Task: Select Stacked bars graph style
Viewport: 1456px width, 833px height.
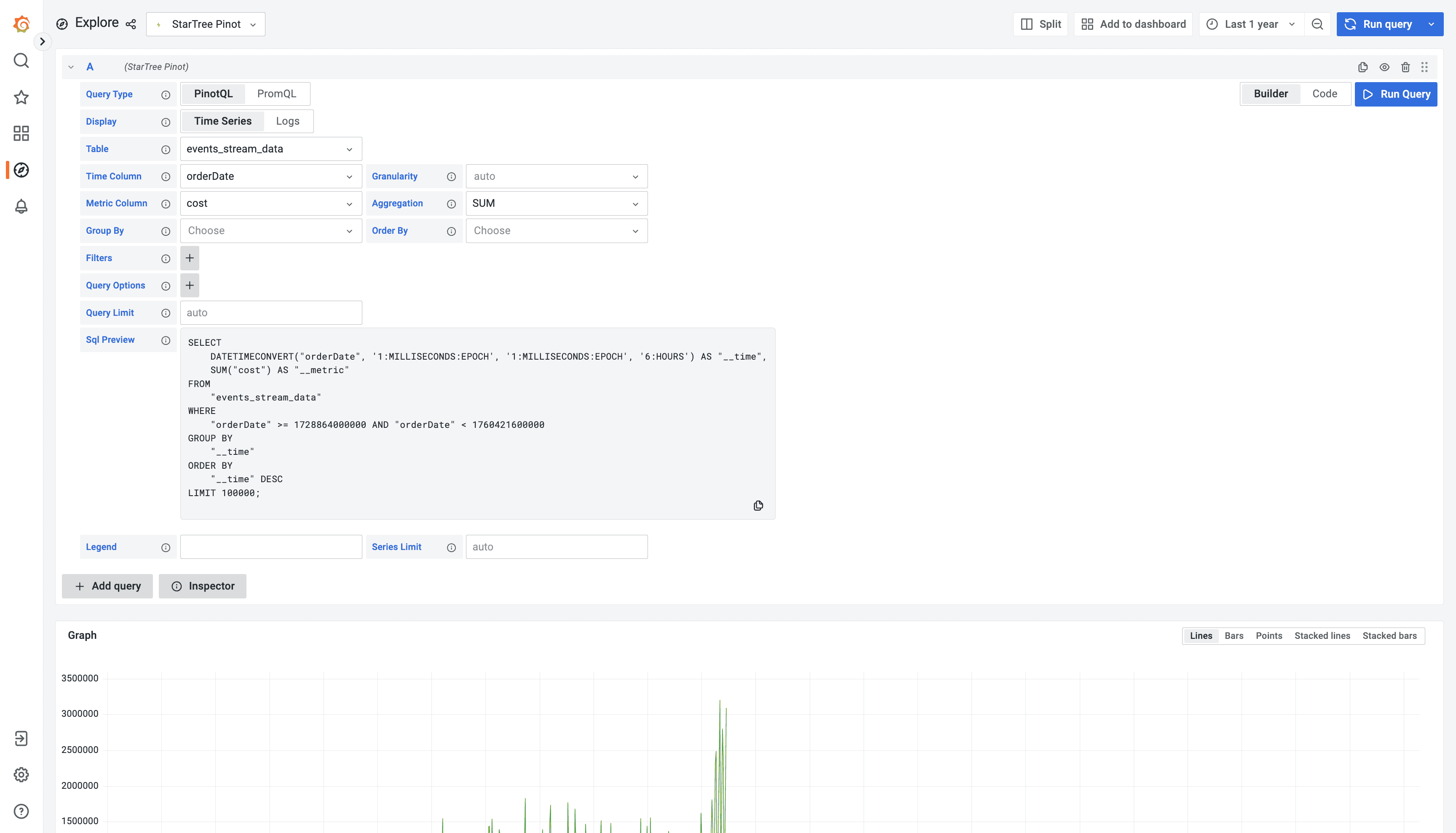Action: click(1389, 635)
